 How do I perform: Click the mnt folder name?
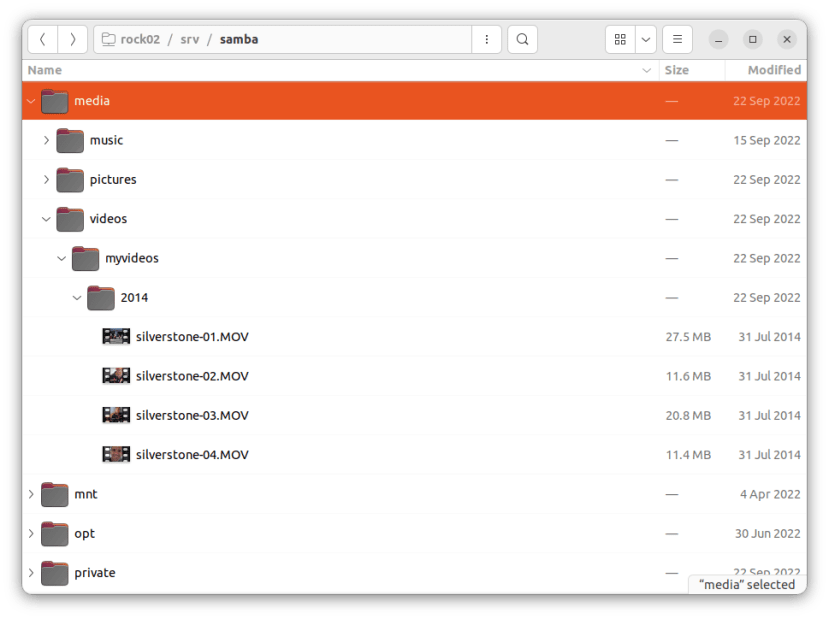coord(86,494)
